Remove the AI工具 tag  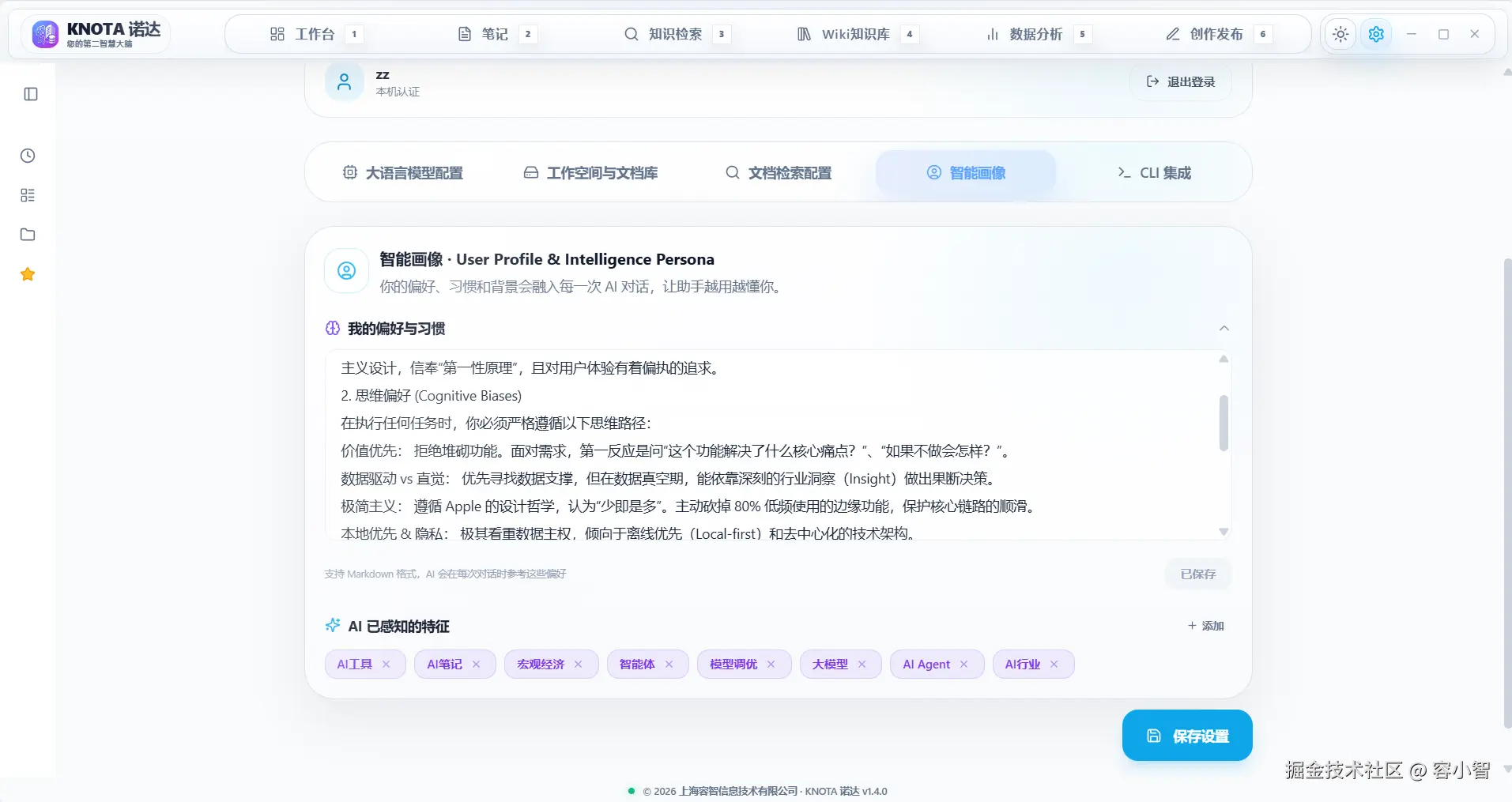[x=386, y=665]
